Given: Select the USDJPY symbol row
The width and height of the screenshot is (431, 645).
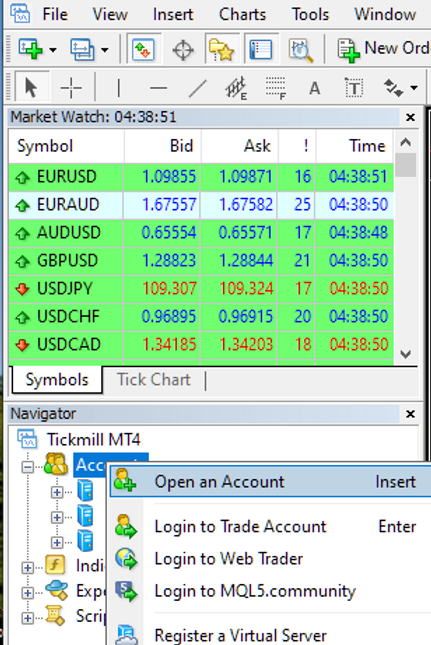Looking at the screenshot, I should [x=201, y=289].
